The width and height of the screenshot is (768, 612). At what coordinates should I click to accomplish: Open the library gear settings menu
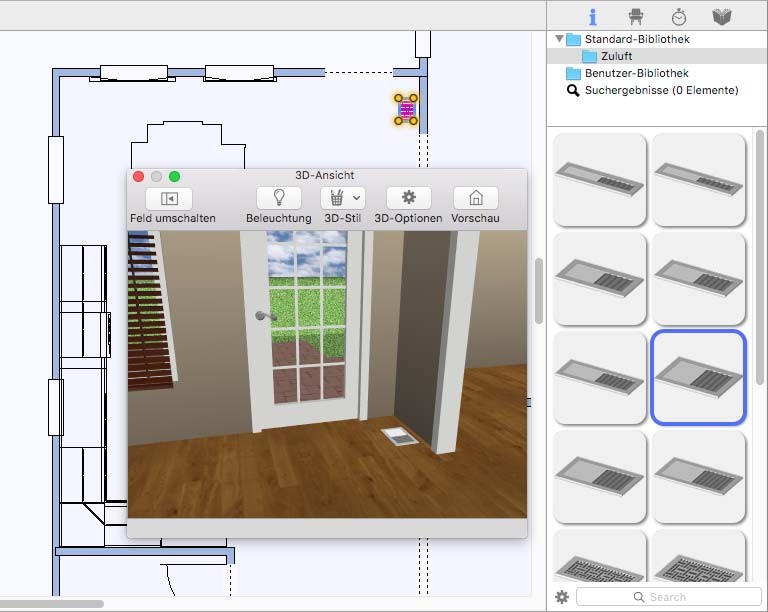[562, 597]
